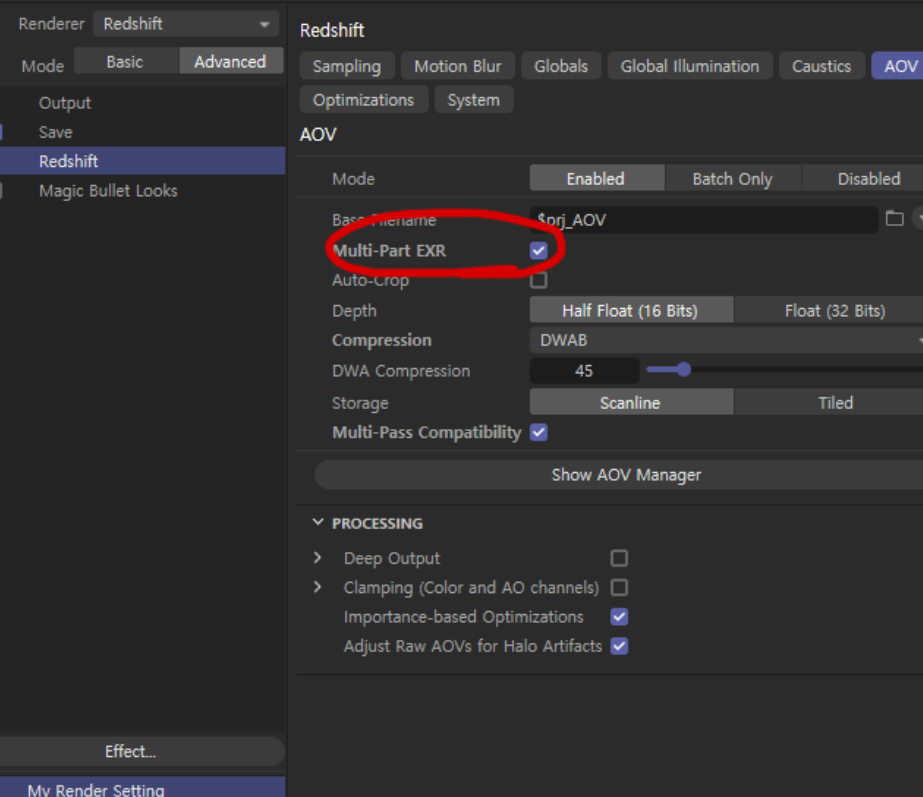The height and width of the screenshot is (797, 923).
Task: Set AOV Mode to Enabled
Action: pos(597,178)
